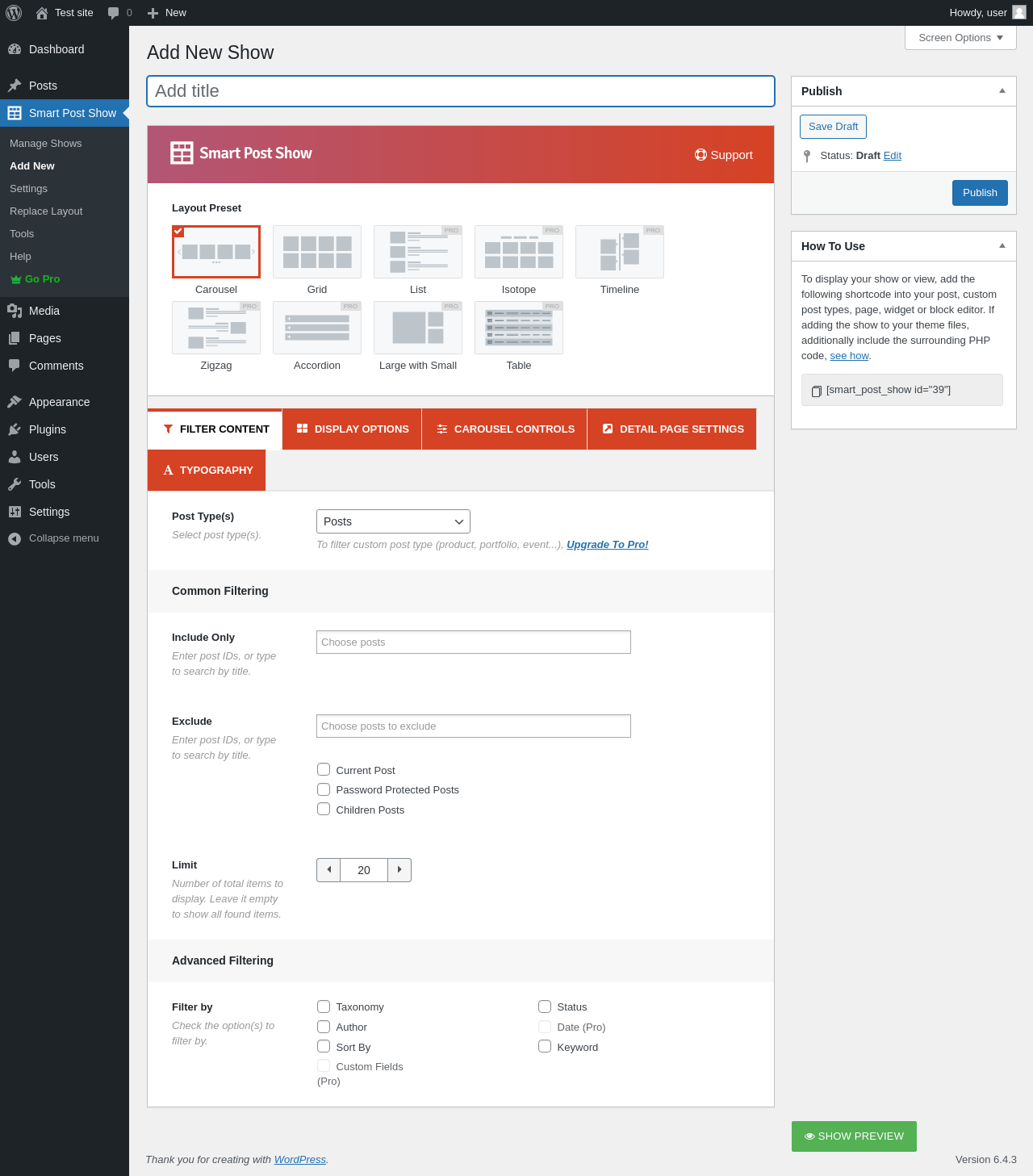Screen dimensions: 1033x1176
Task: Tick the Children Posts checkbox
Action: tap(324, 809)
